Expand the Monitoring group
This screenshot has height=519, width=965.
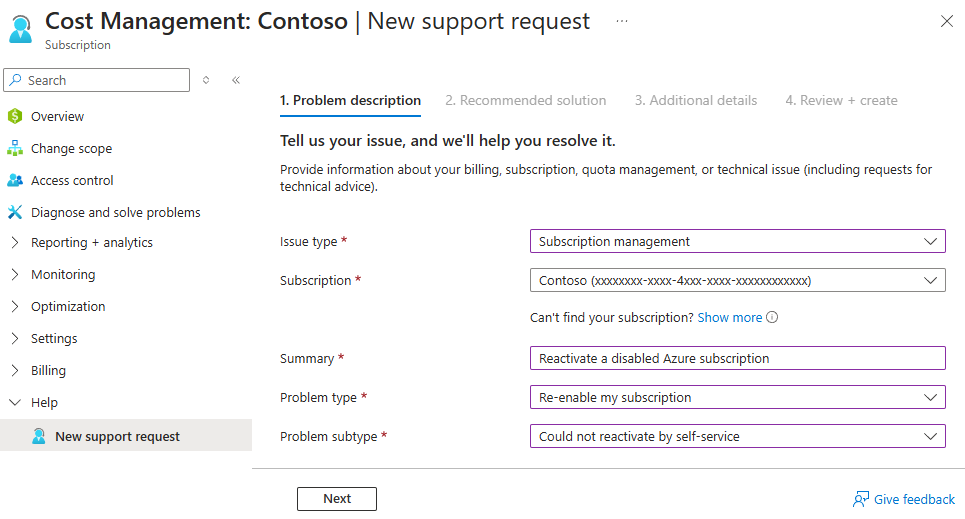15,275
